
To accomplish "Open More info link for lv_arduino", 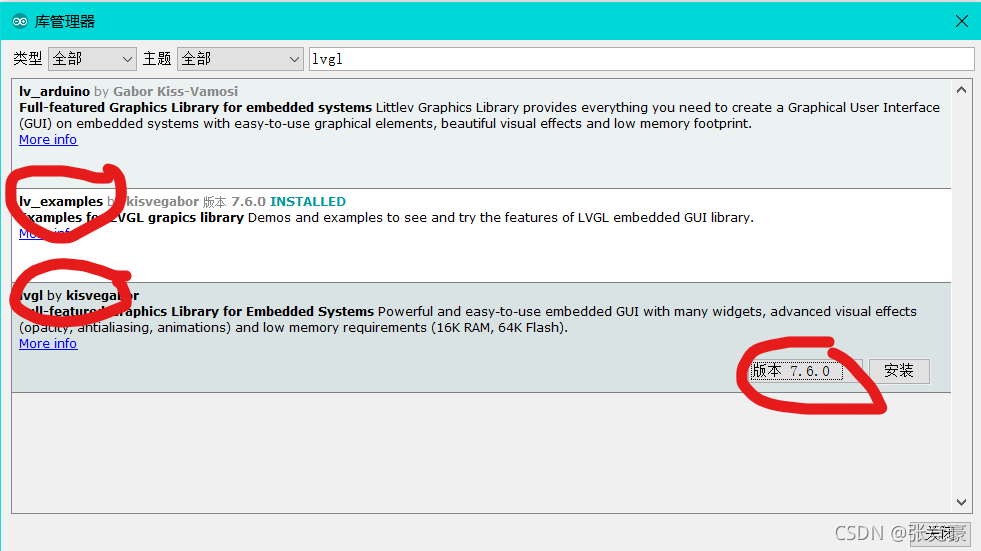I will point(48,139).
